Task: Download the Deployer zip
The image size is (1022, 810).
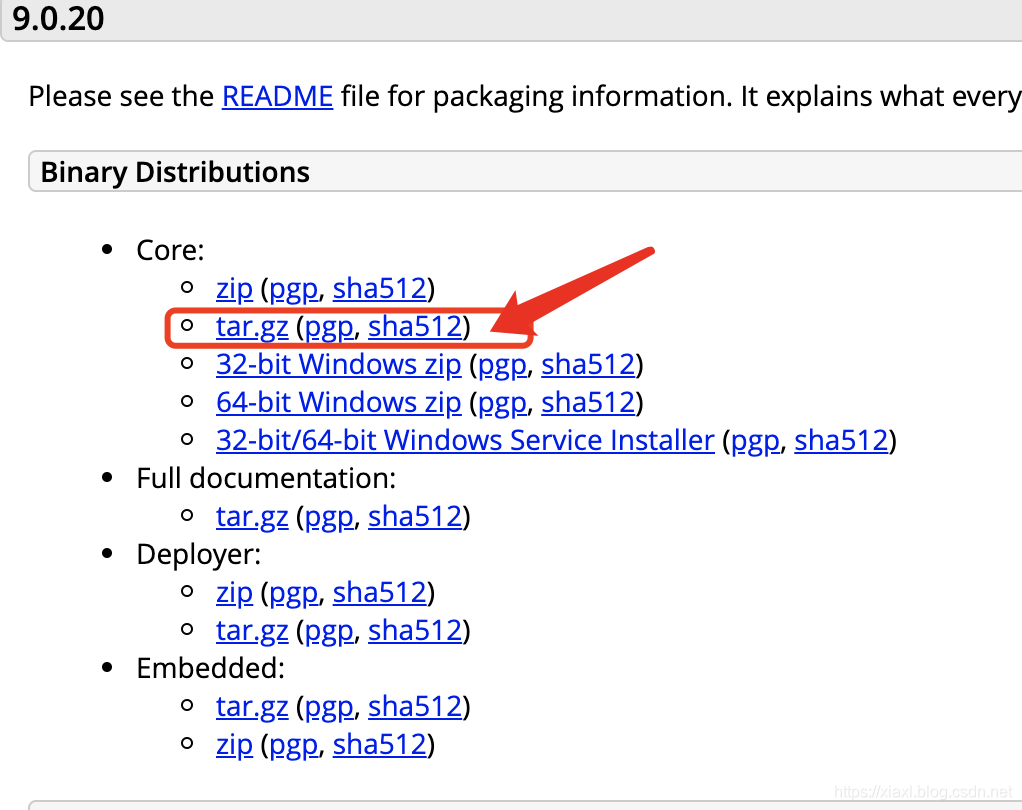Action: [234, 593]
